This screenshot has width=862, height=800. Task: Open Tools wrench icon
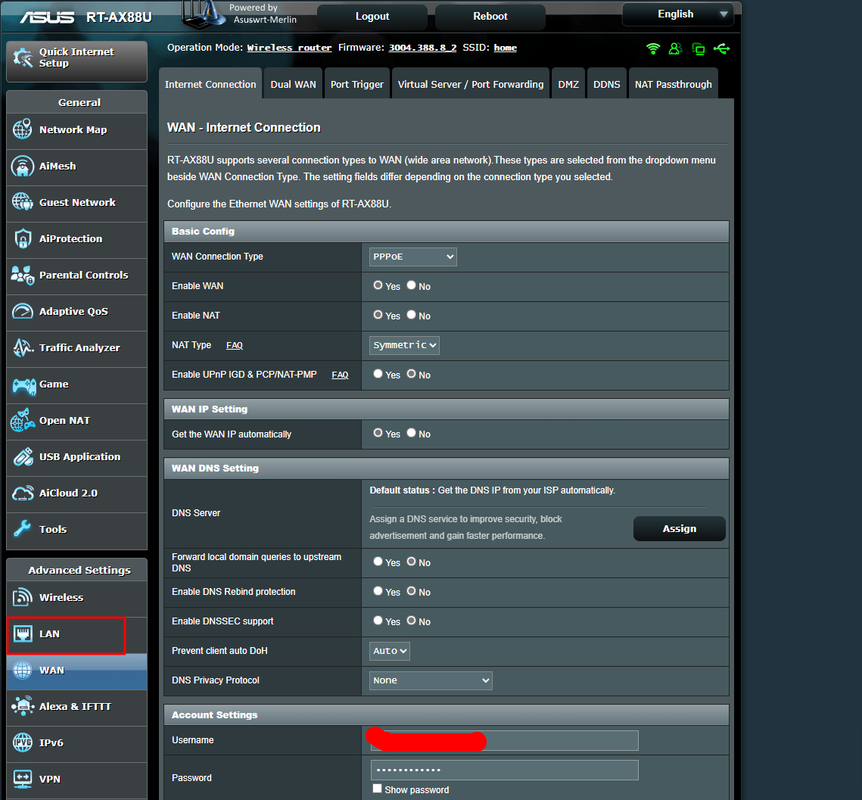[x=23, y=529]
